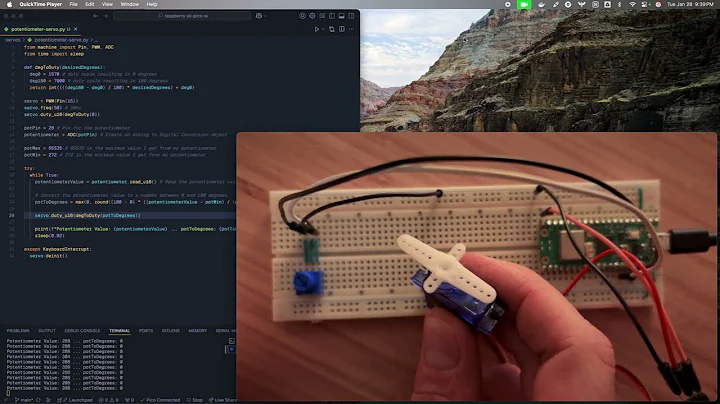Open errors and warnings count in status bar
Viewport: 720px width, 404px height.
click(108, 400)
